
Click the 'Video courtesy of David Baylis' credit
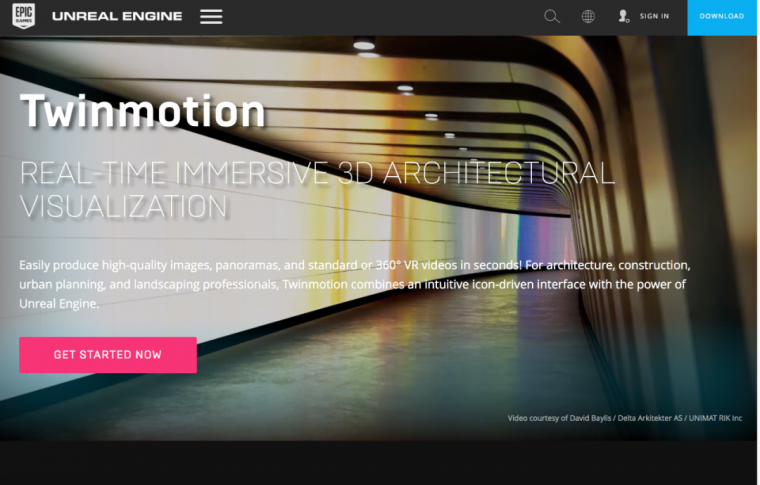tap(624, 418)
